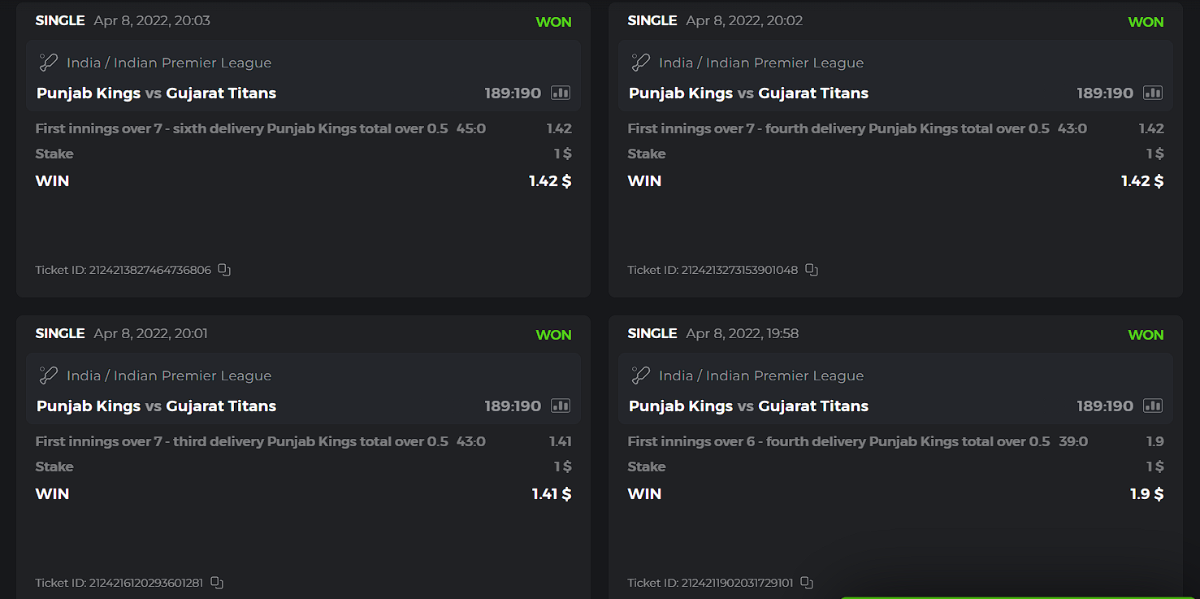Copy ticket ID of the 19:58 bet
Viewport: 1200px width, 599px height.
tap(807, 583)
